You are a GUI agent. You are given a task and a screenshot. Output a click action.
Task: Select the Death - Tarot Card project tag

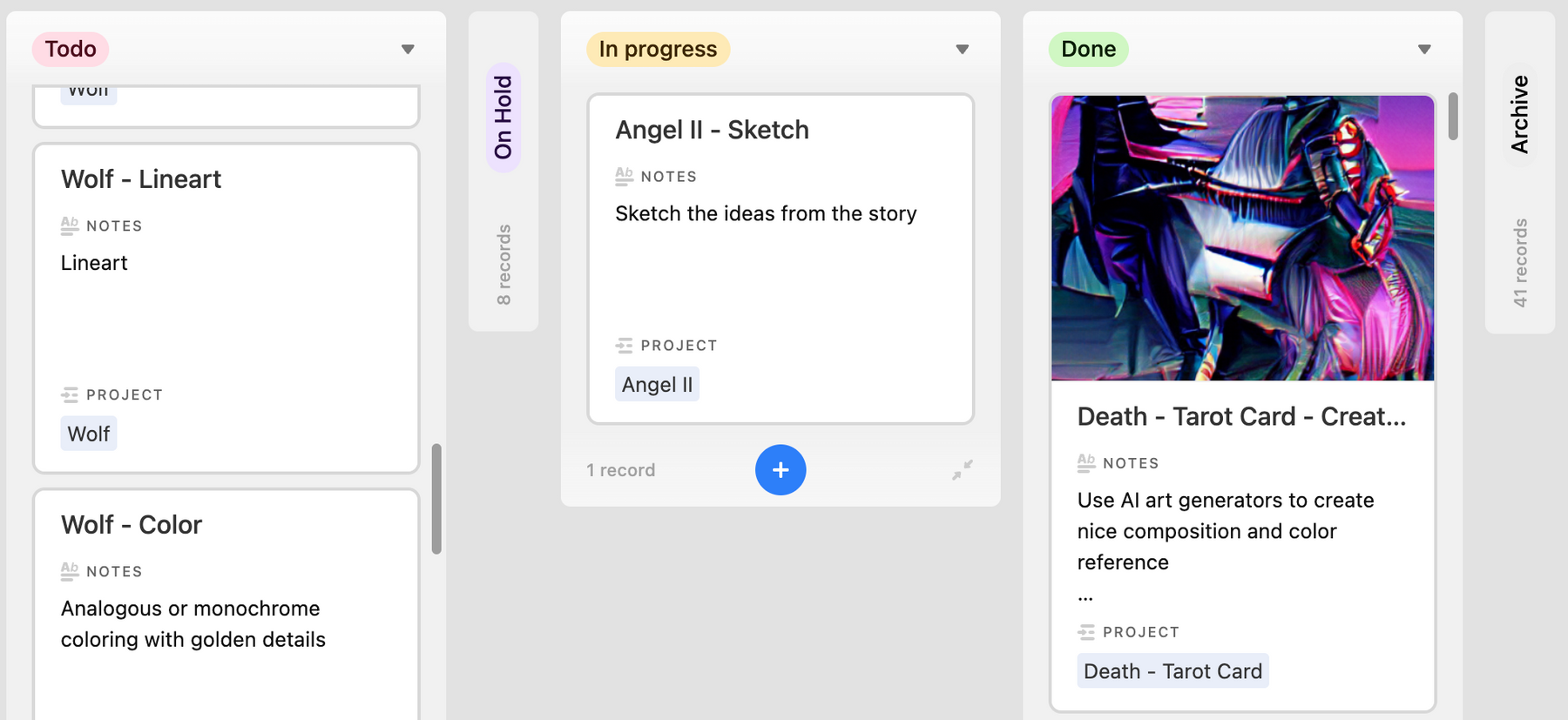(x=1173, y=671)
